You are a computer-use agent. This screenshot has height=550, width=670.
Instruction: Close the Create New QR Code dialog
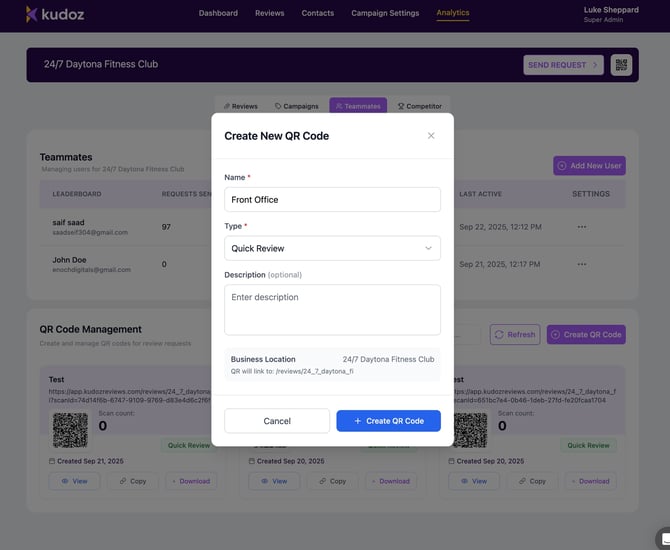[x=431, y=136]
